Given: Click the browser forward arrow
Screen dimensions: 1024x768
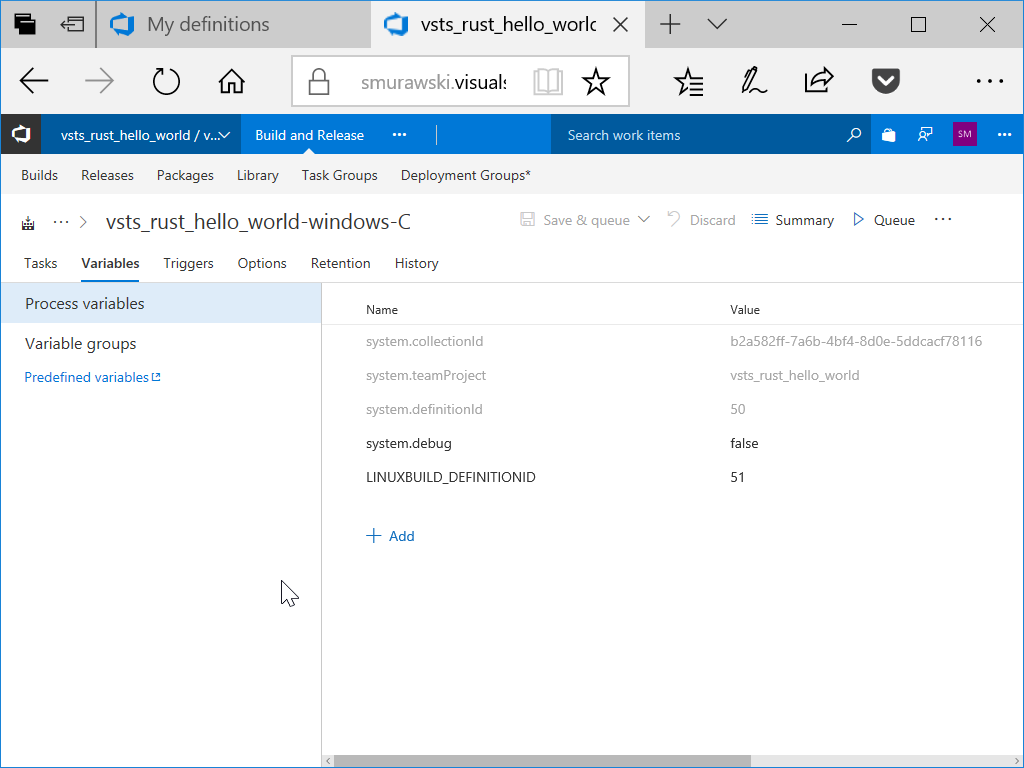Looking at the screenshot, I should point(99,81).
